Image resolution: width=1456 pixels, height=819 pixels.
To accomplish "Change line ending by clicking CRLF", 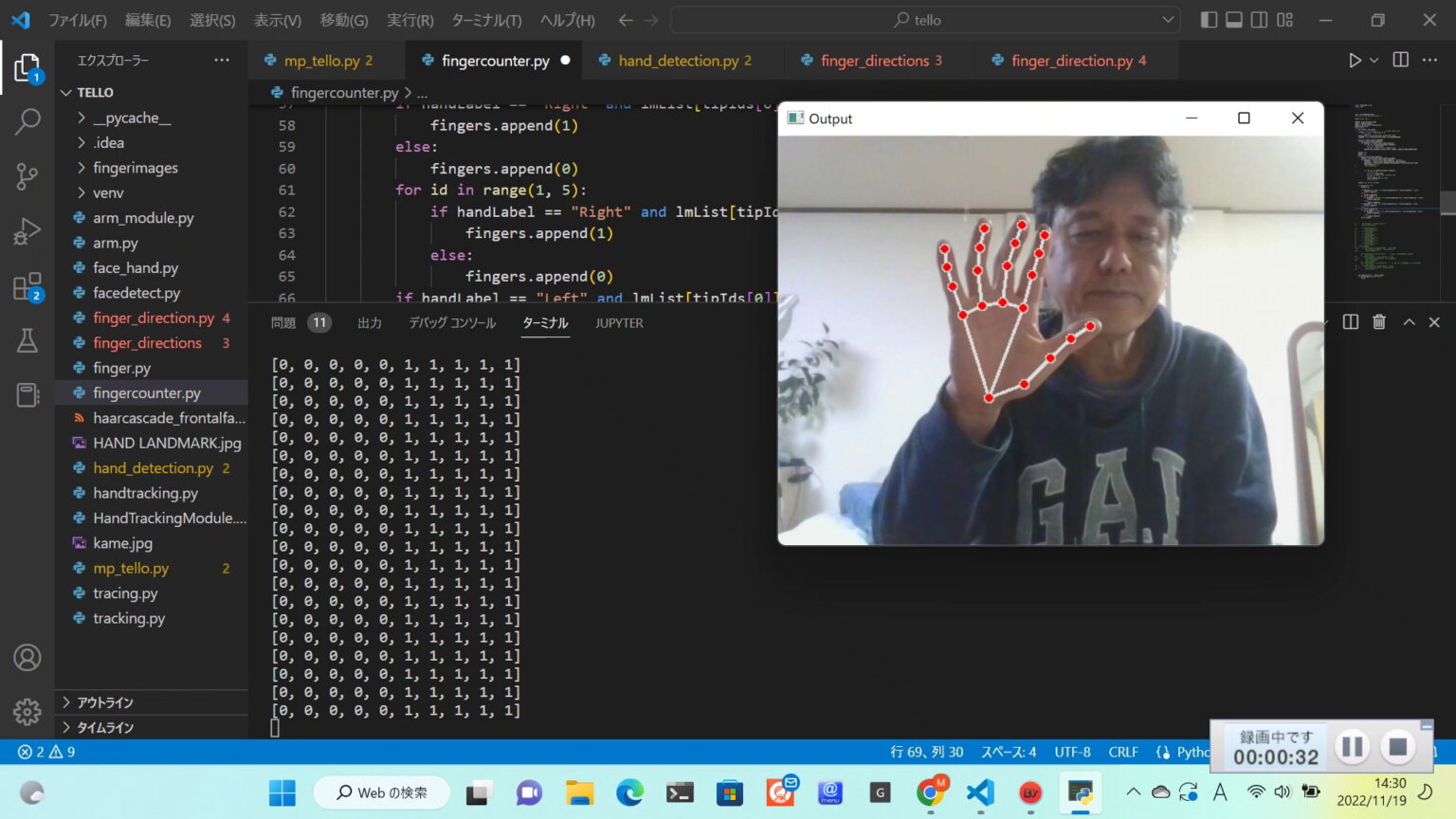I will (x=1122, y=751).
